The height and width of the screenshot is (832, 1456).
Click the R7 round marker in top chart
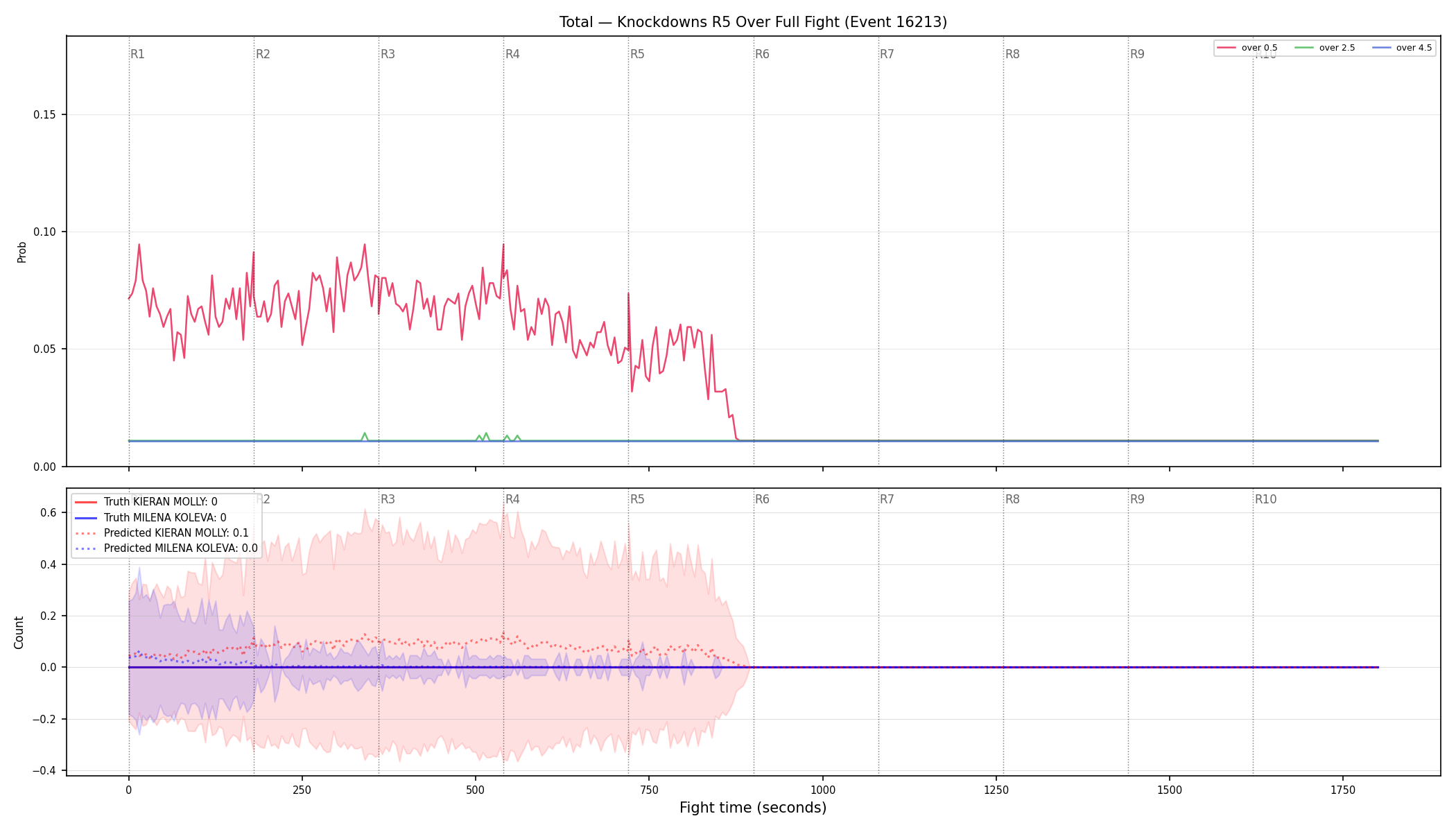click(887, 54)
